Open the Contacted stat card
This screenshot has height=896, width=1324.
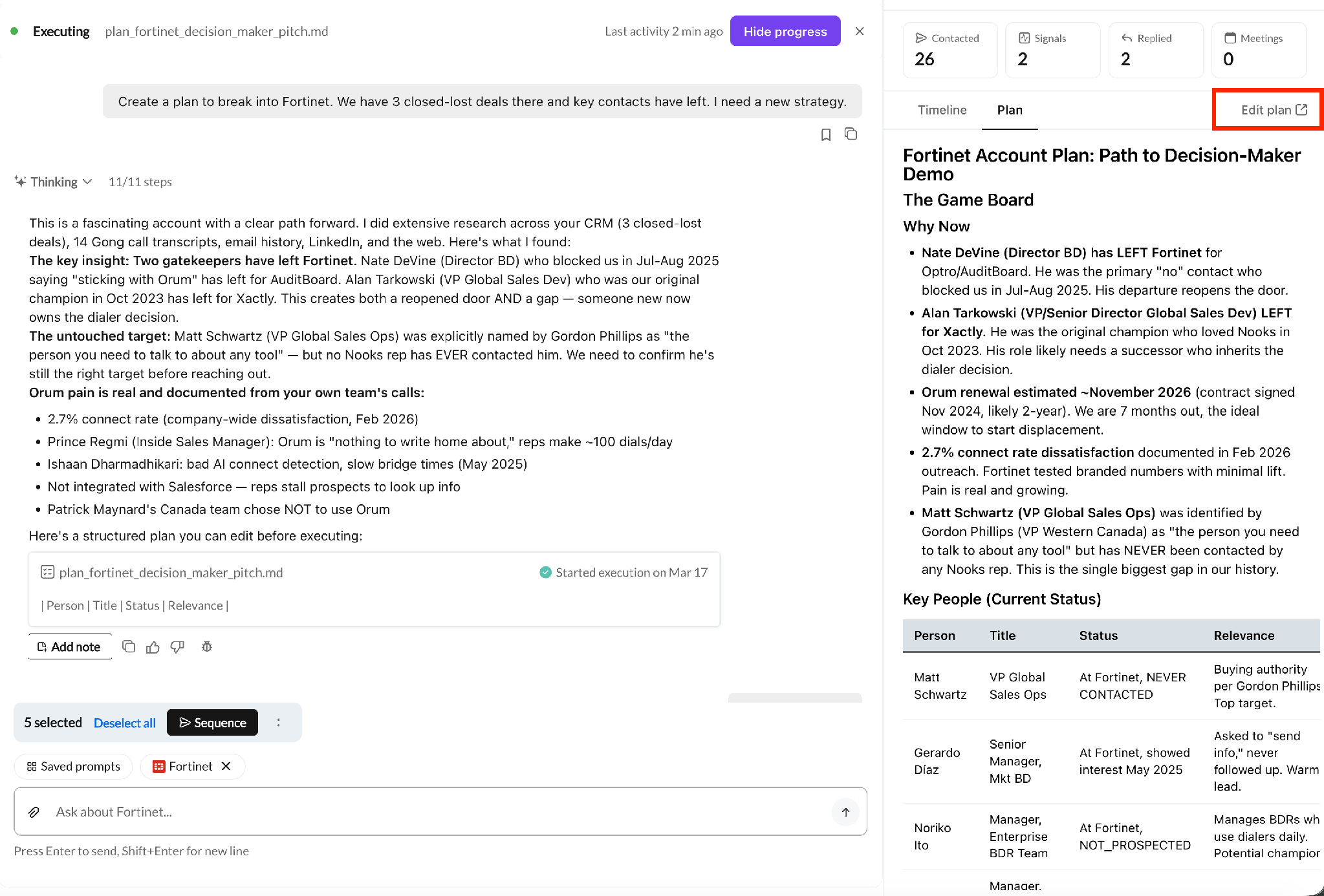pyautogui.click(x=950, y=50)
